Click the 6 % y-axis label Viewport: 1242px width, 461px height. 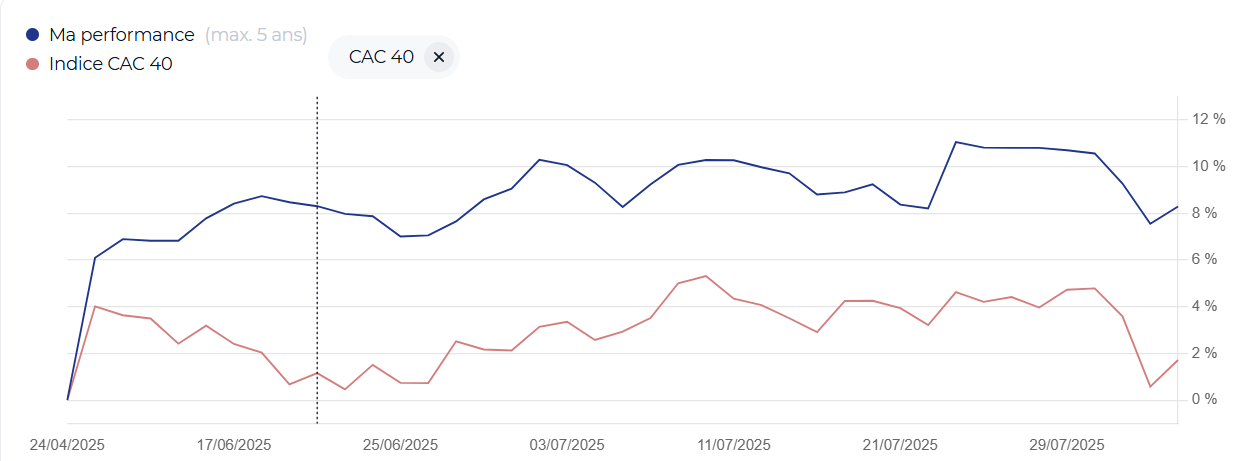(1204, 260)
